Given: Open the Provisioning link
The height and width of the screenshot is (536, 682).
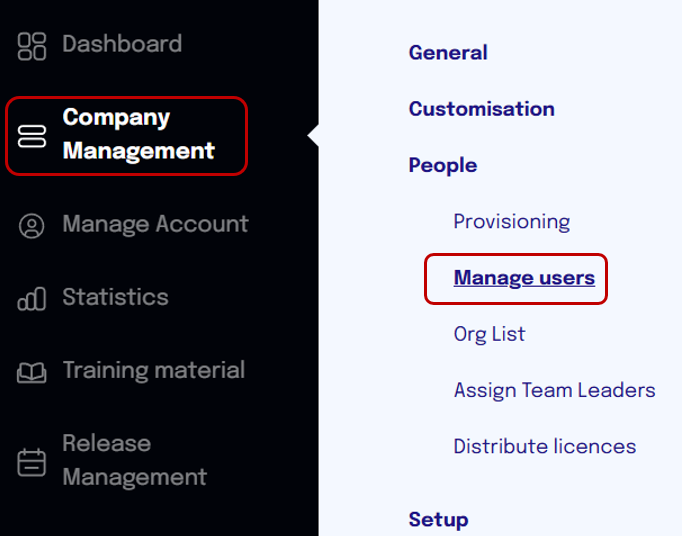Looking at the screenshot, I should [512, 222].
